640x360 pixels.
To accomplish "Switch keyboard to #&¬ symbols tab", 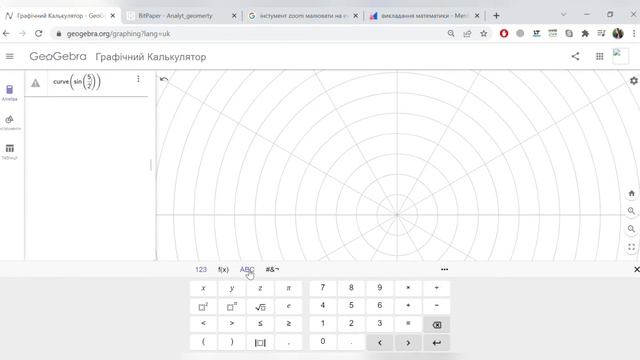I will (272, 269).
